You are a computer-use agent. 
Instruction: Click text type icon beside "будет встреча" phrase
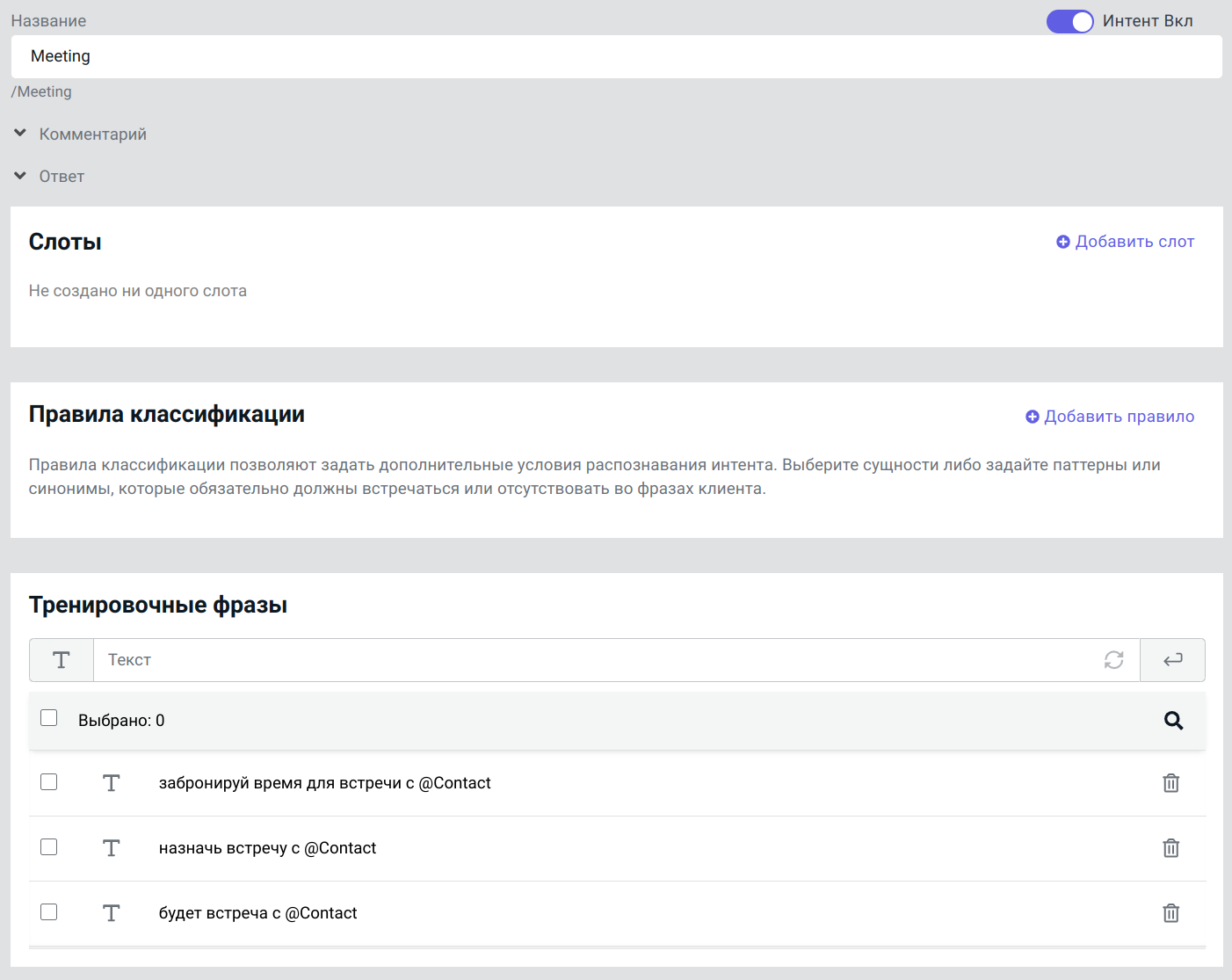111,913
